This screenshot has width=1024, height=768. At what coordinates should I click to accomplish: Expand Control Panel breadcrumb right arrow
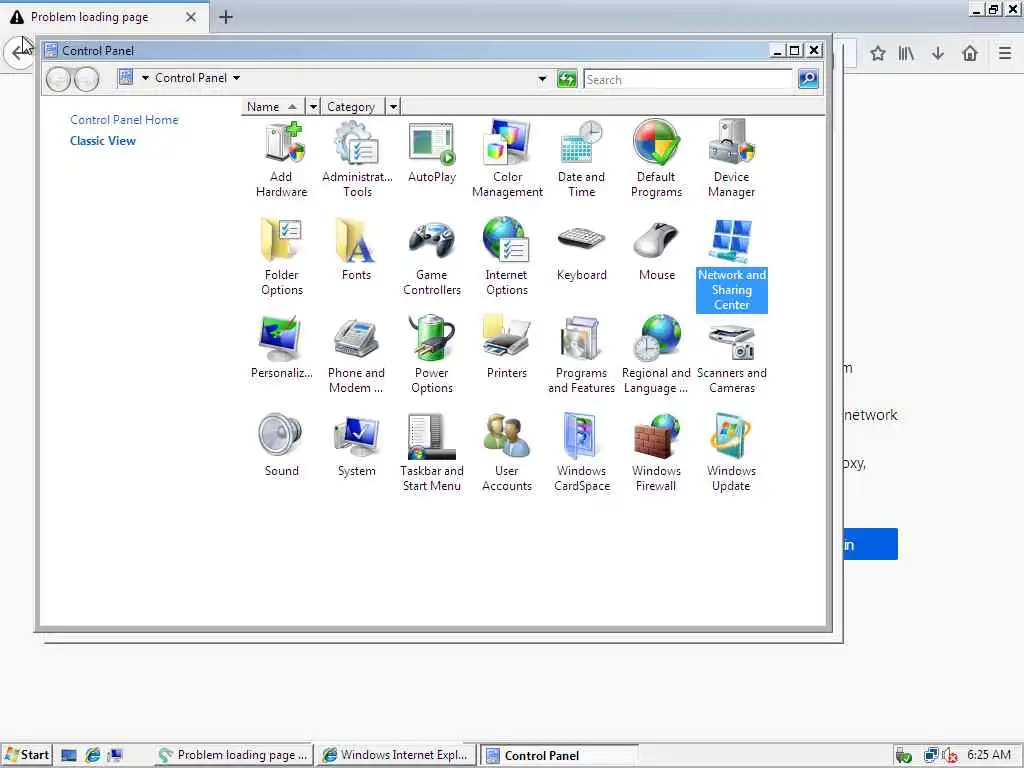(x=236, y=78)
